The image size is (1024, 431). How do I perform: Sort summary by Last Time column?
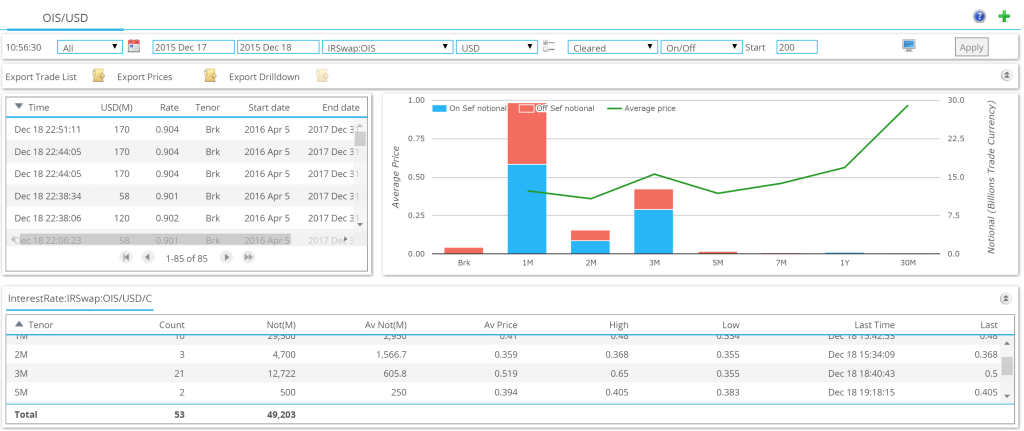pyautogui.click(x=874, y=325)
